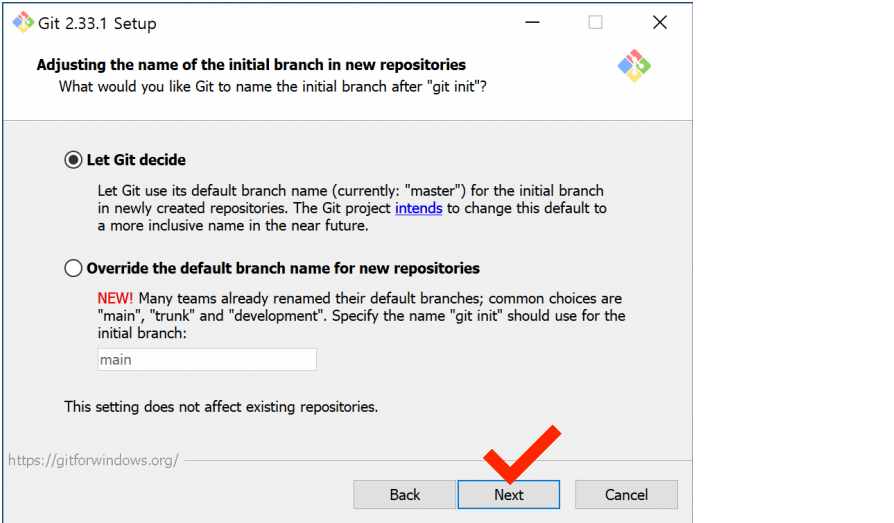Click the "What would you like Git to name" subtitle
Viewport: 894px width, 523px height.
point(273,87)
